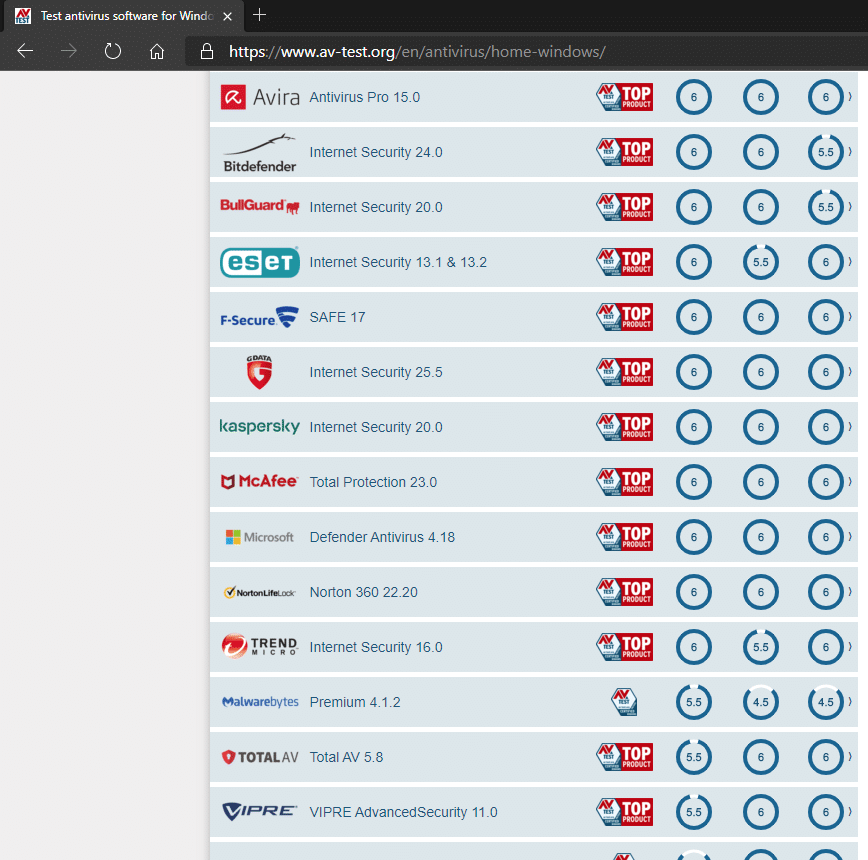The image size is (868, 860).
Task: Click the TotalAV logo
Action: click(260, 757)
